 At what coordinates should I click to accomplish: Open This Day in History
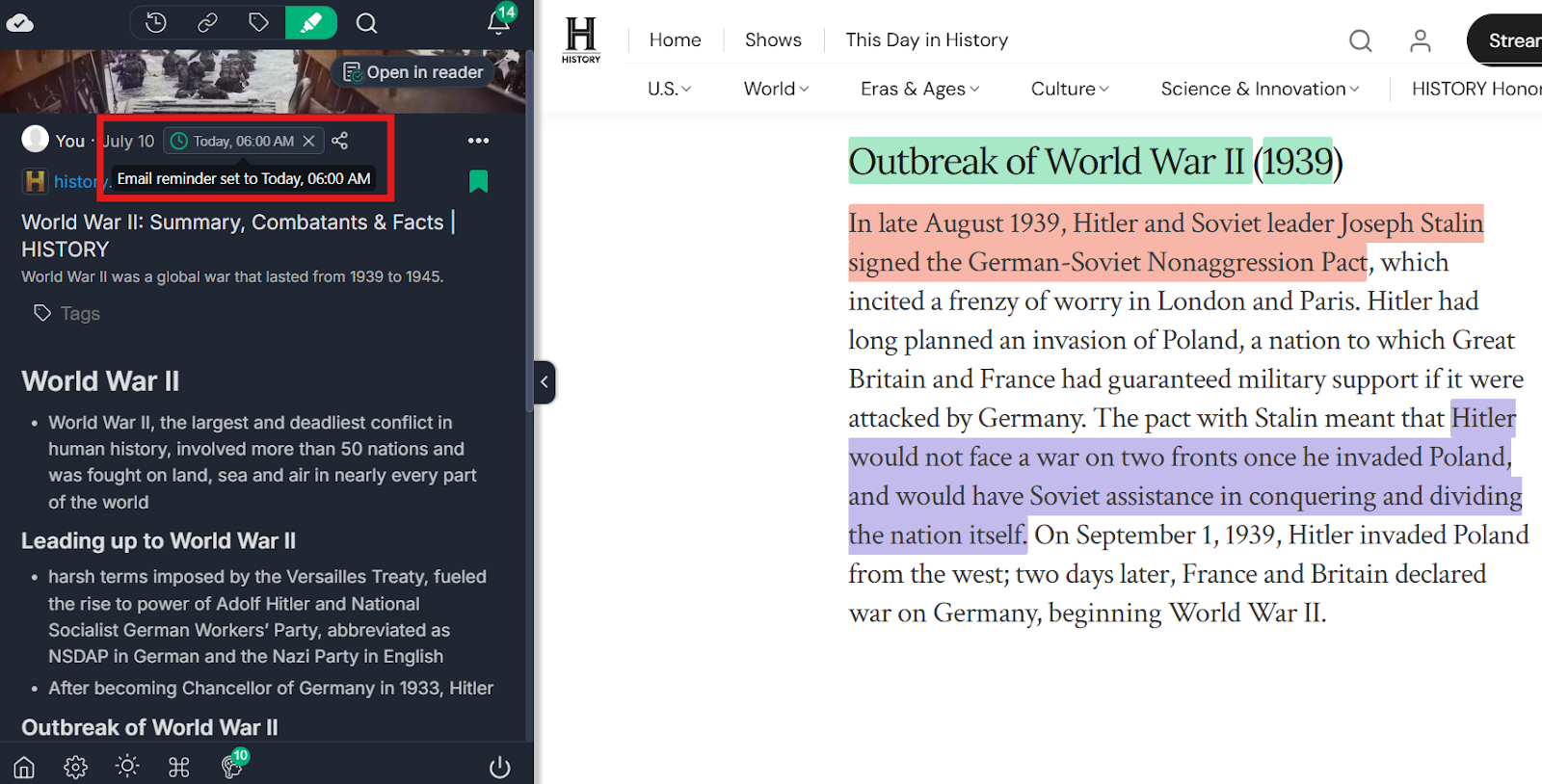pos(926,39)
